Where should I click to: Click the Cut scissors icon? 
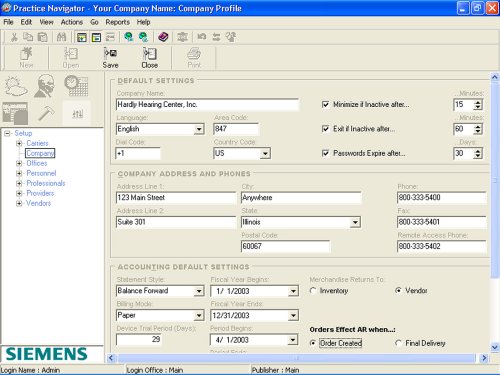[x=14, y=37]
